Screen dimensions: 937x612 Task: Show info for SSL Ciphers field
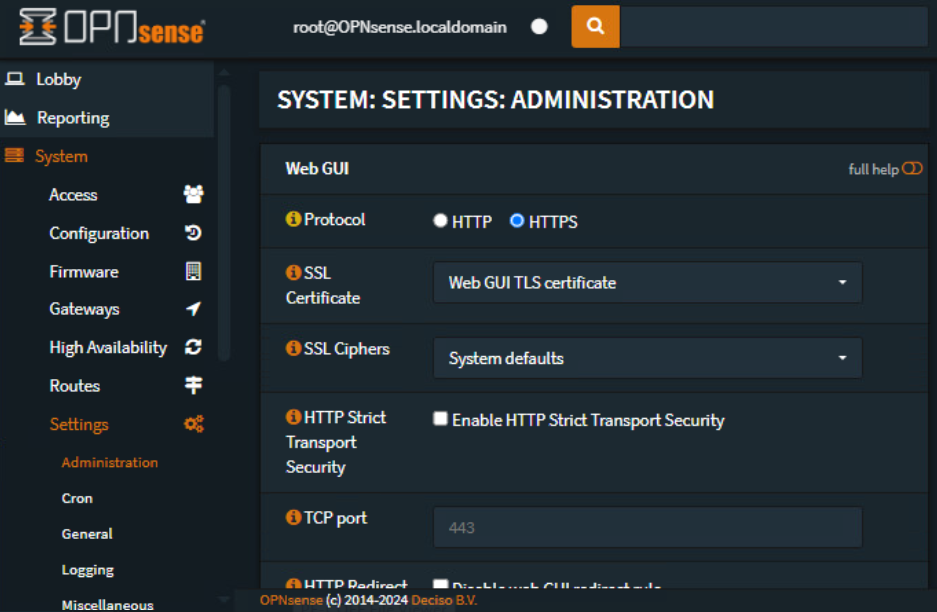pyautogui.click(x=293, y=348)
